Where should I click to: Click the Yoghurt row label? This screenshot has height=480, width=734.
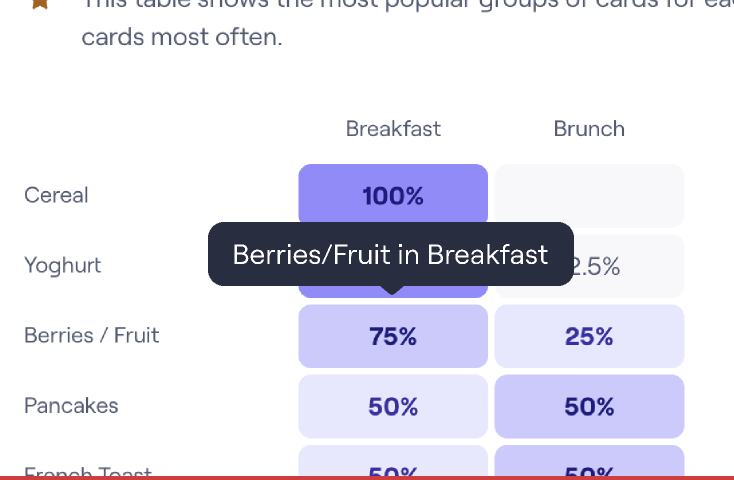(x=63, y=266)
